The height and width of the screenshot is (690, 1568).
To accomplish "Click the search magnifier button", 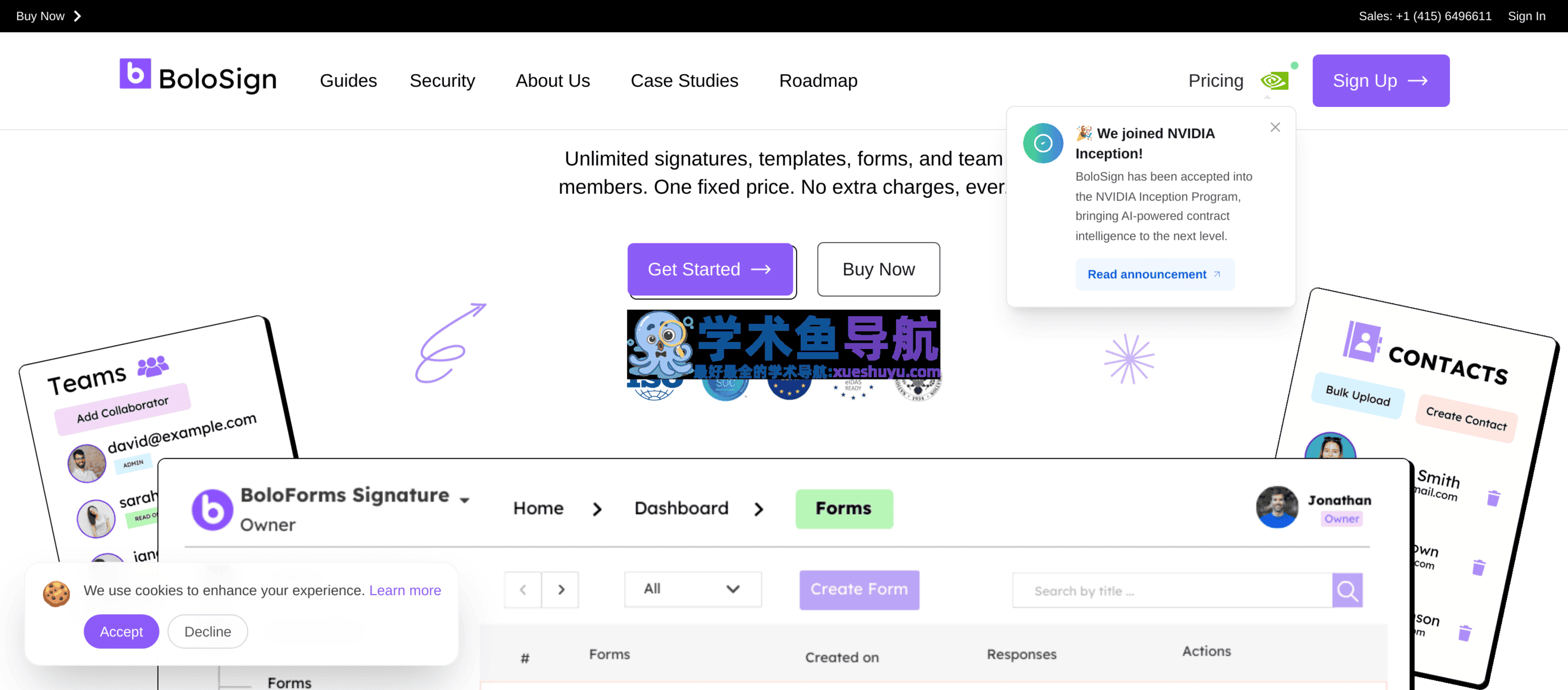I will pos(1347,590).
